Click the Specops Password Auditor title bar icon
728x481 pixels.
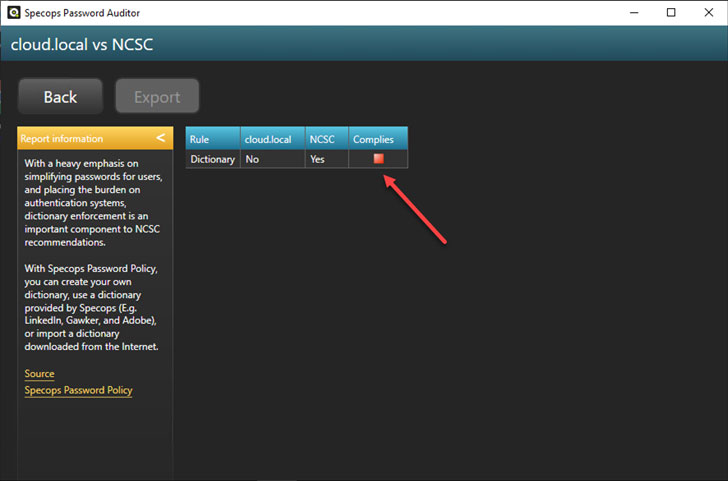[12, 12]
